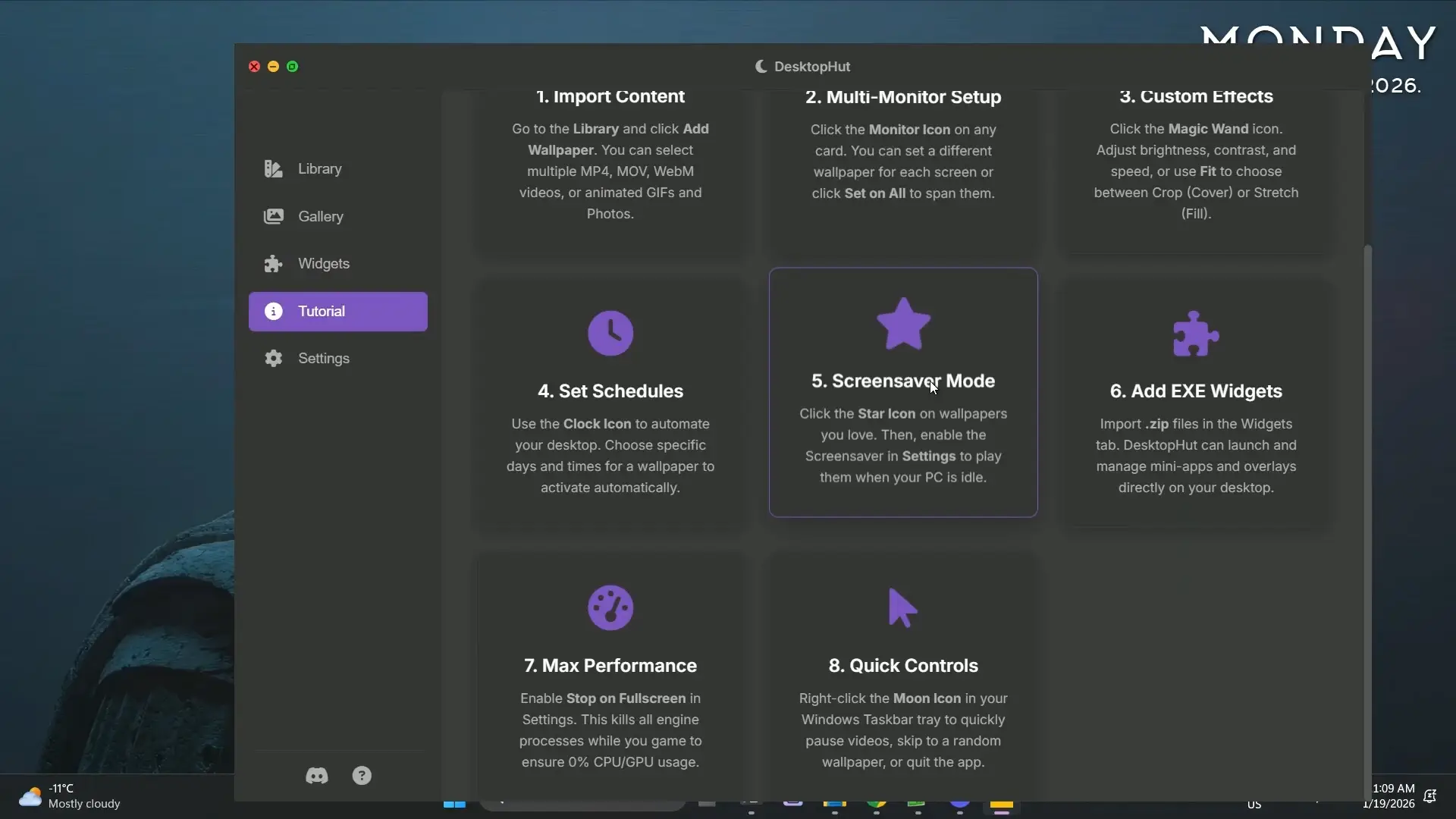Click the 'Monitor Icon' bold text
Image resolution: width=1456 pixels, height=819 pixels.
pos(909,130)
